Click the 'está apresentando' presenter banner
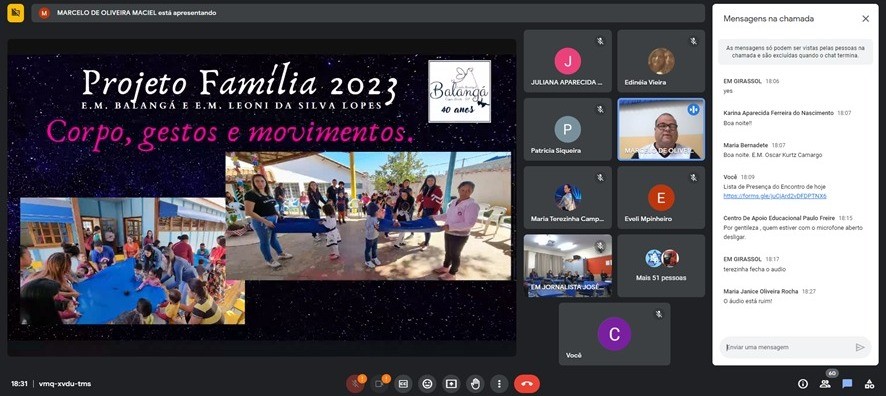886x396 pixels. pos(368,13)
